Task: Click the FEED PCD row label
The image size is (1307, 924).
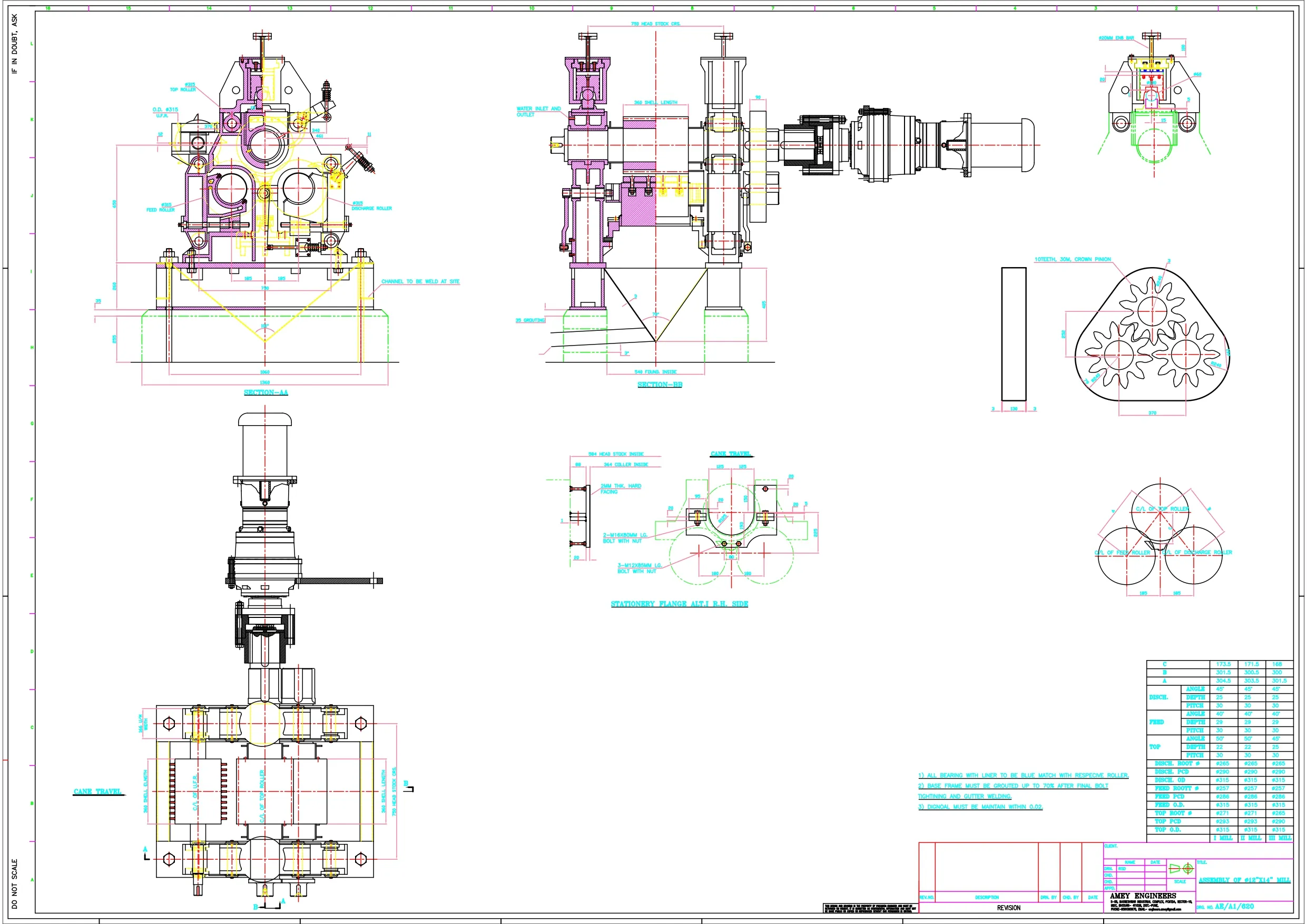Action: (1170, 797)
